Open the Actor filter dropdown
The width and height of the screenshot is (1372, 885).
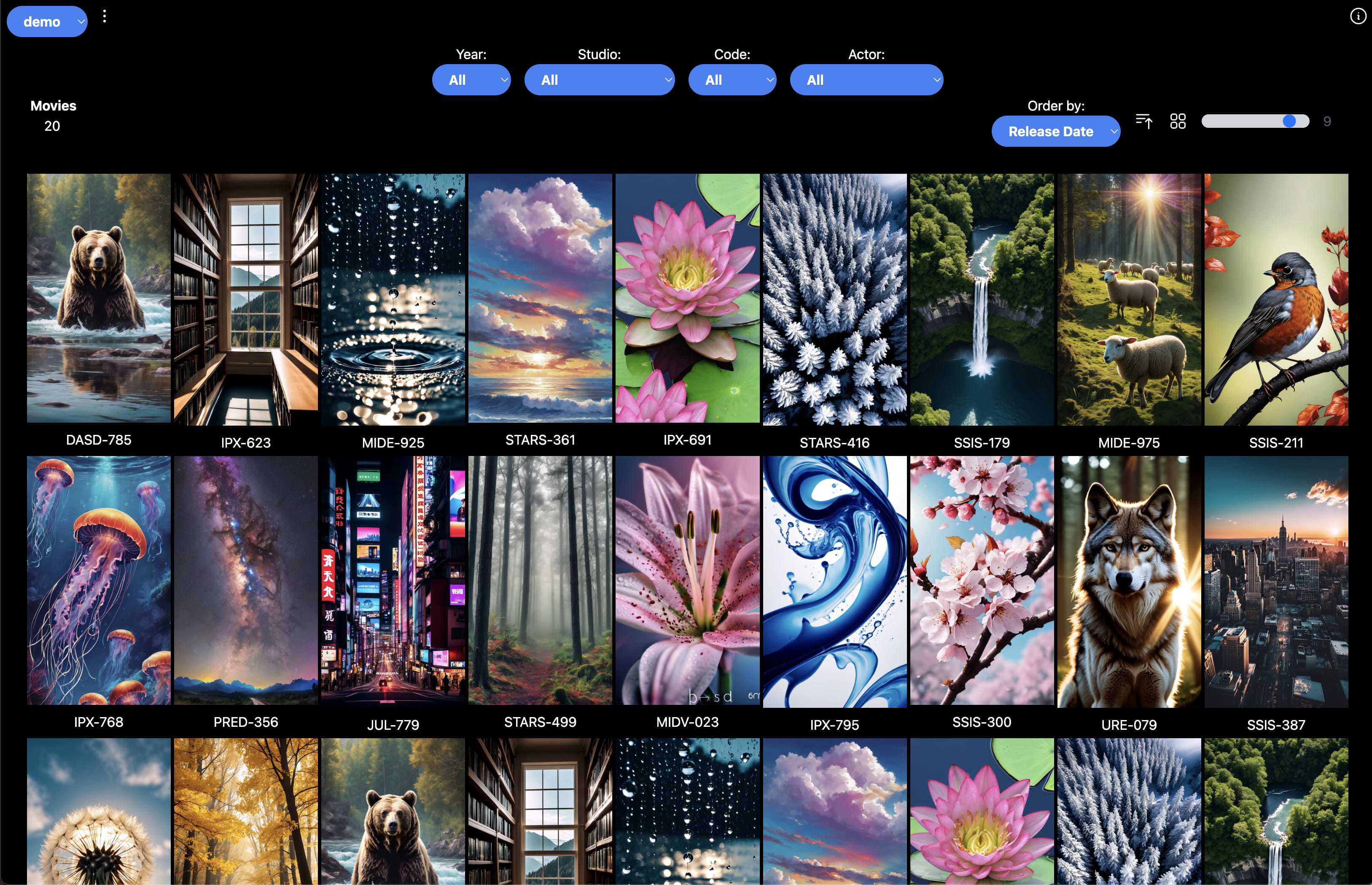click(866, 80)
